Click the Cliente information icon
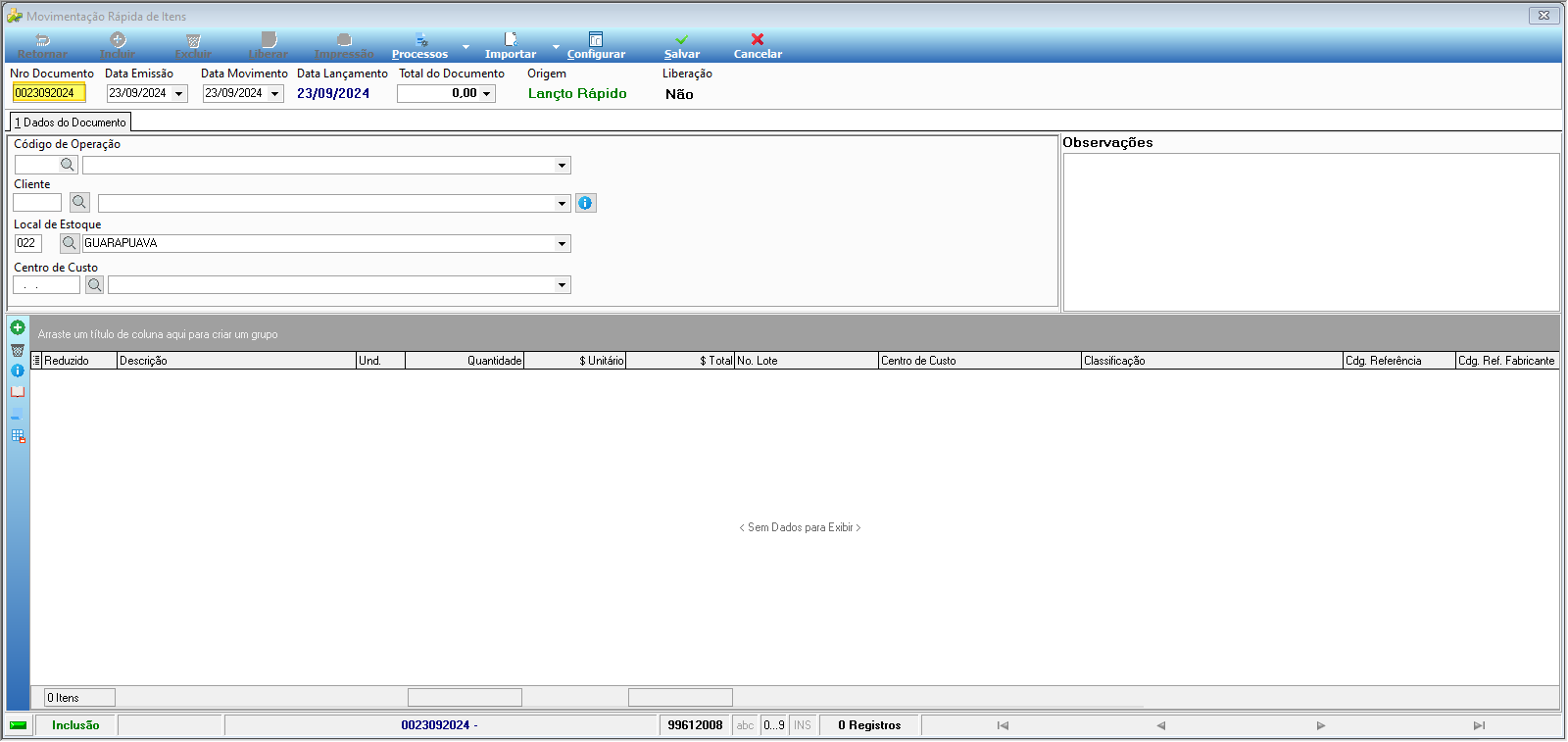The image size is (1568, 742). pyautogui.click(x=585, y=203)
